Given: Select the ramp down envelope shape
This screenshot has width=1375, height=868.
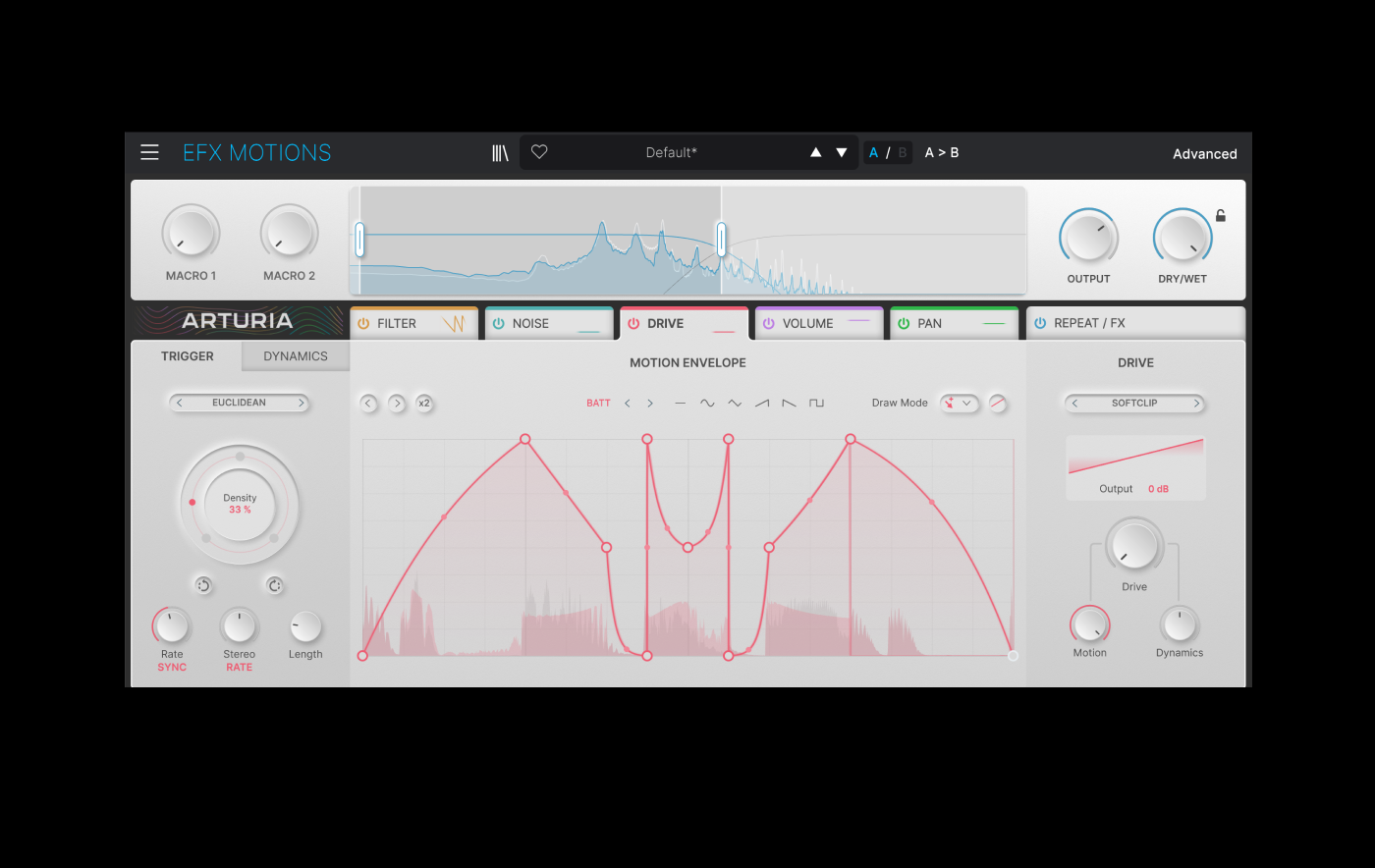Looking at the screenshot, I should [x=789, y=403].
